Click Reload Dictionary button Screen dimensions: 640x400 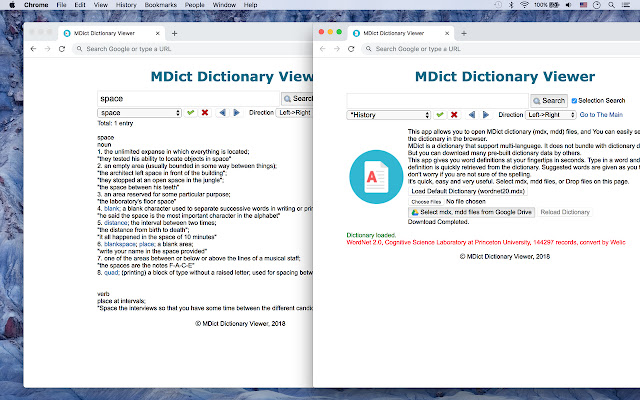[565, 212]
